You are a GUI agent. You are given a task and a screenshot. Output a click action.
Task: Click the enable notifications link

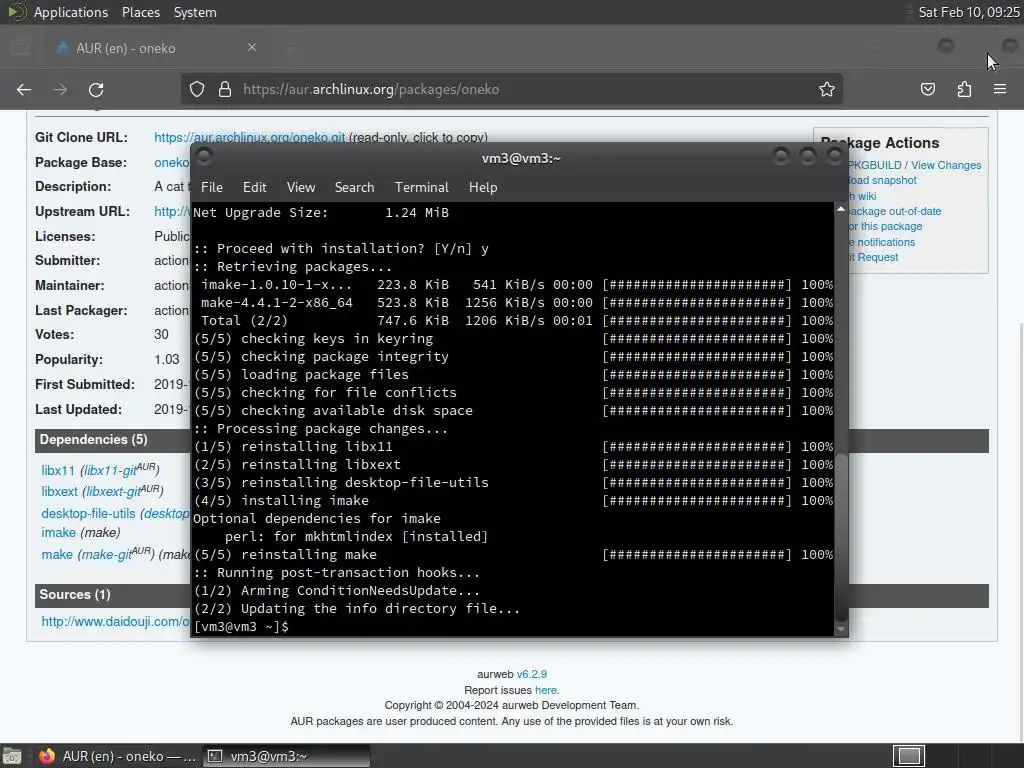pos(882,242)
